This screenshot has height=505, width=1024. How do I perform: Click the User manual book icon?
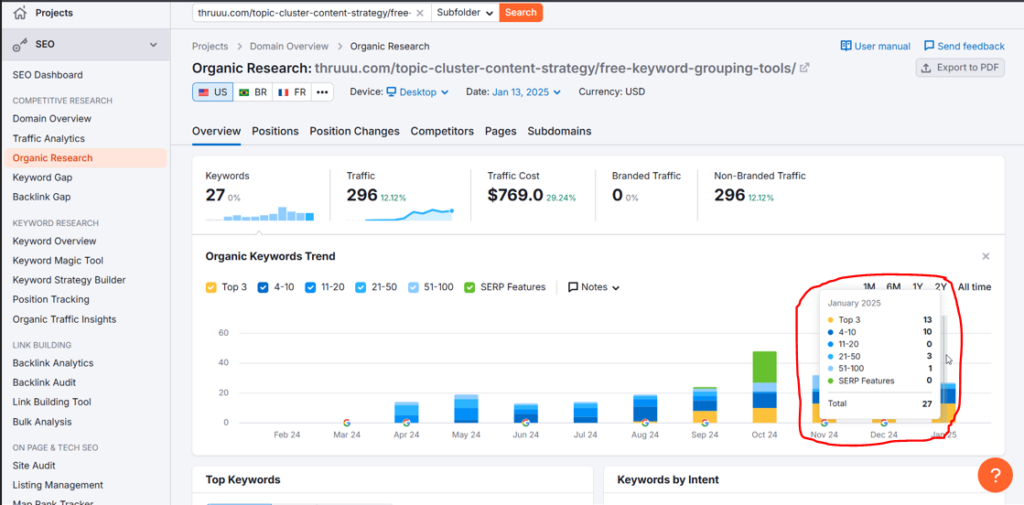846,46
